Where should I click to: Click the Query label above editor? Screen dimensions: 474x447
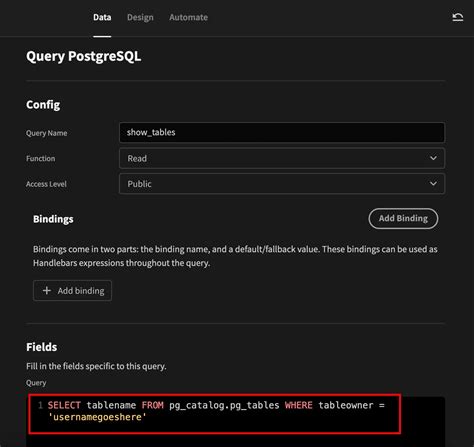[x=36, y=383]
